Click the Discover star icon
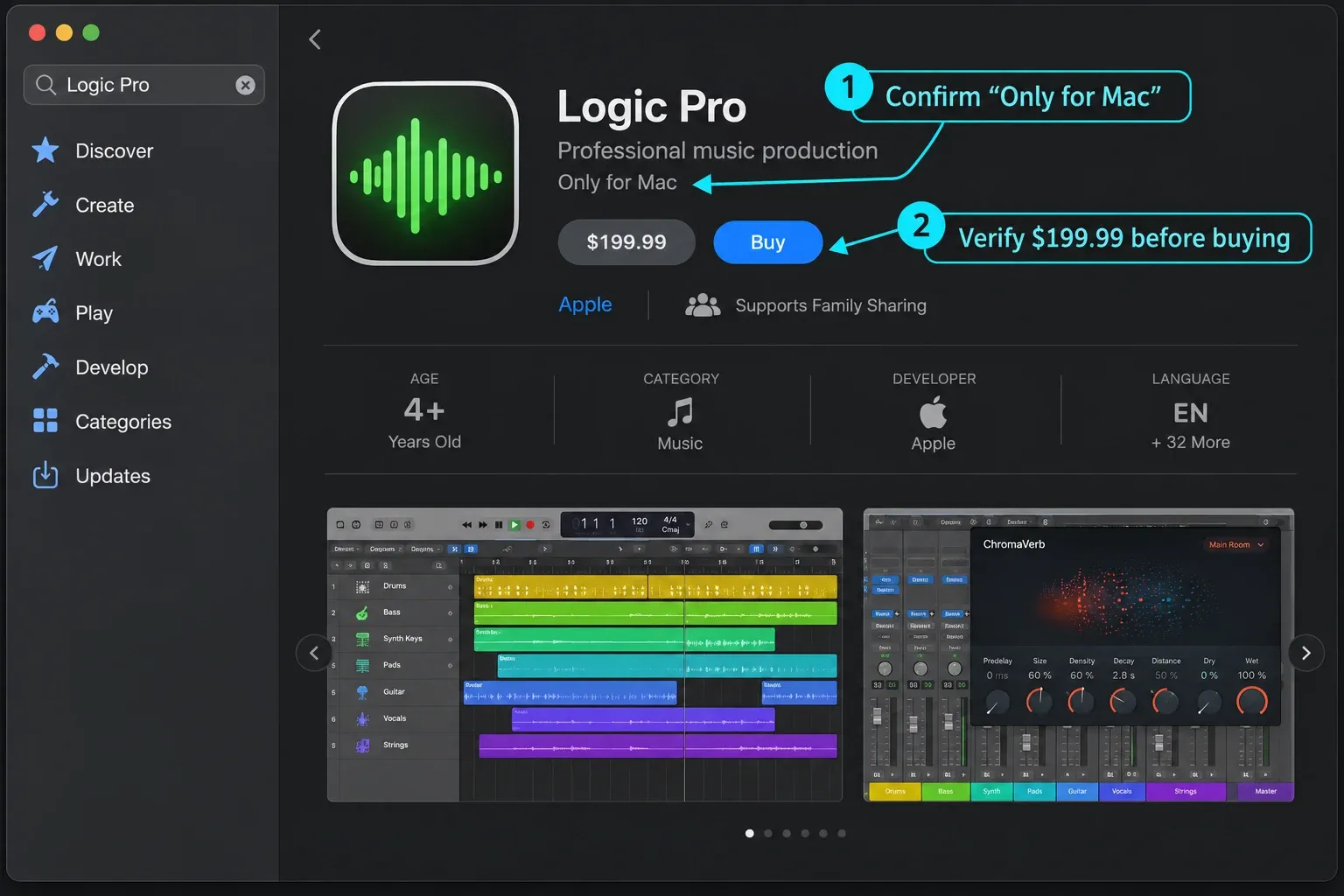 point(45,150)
